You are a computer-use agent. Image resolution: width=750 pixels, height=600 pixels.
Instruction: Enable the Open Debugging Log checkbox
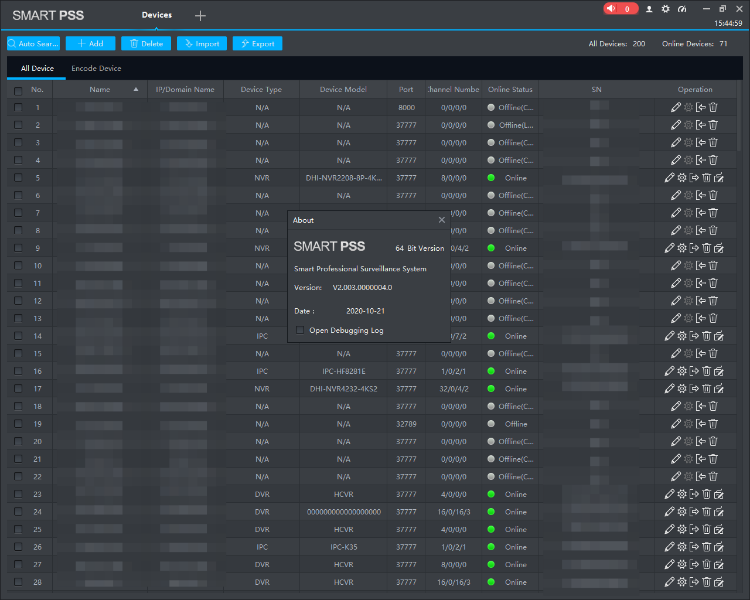click(300, 330)
